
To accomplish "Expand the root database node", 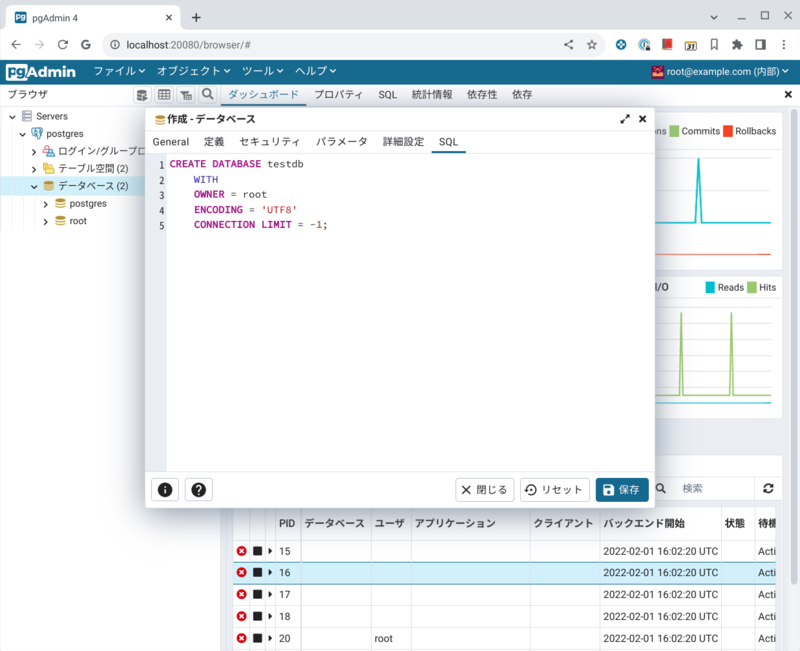I will point(45,221).
